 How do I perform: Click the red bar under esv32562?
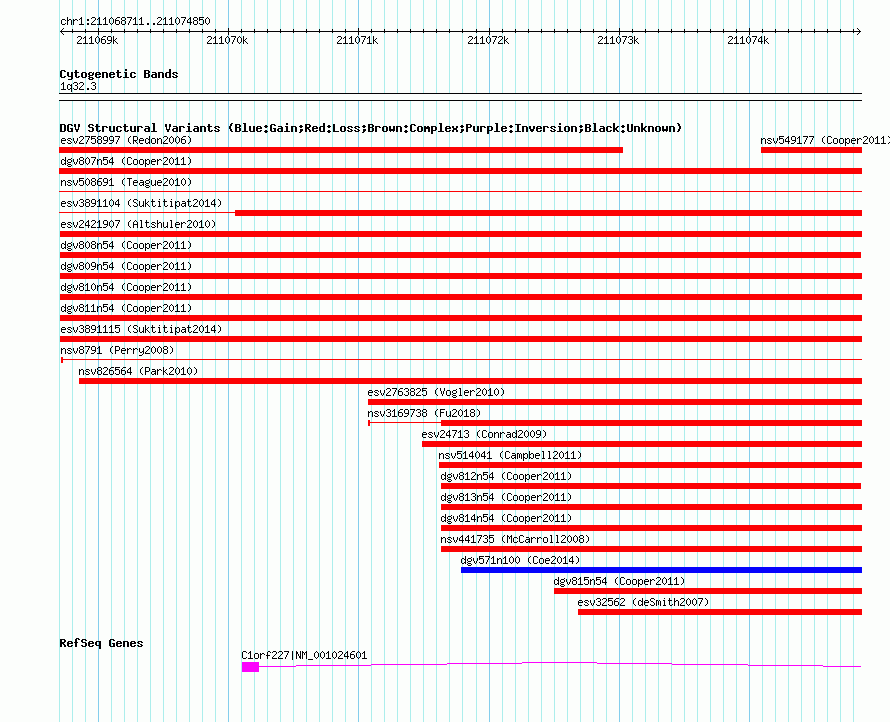pos(720,612)
